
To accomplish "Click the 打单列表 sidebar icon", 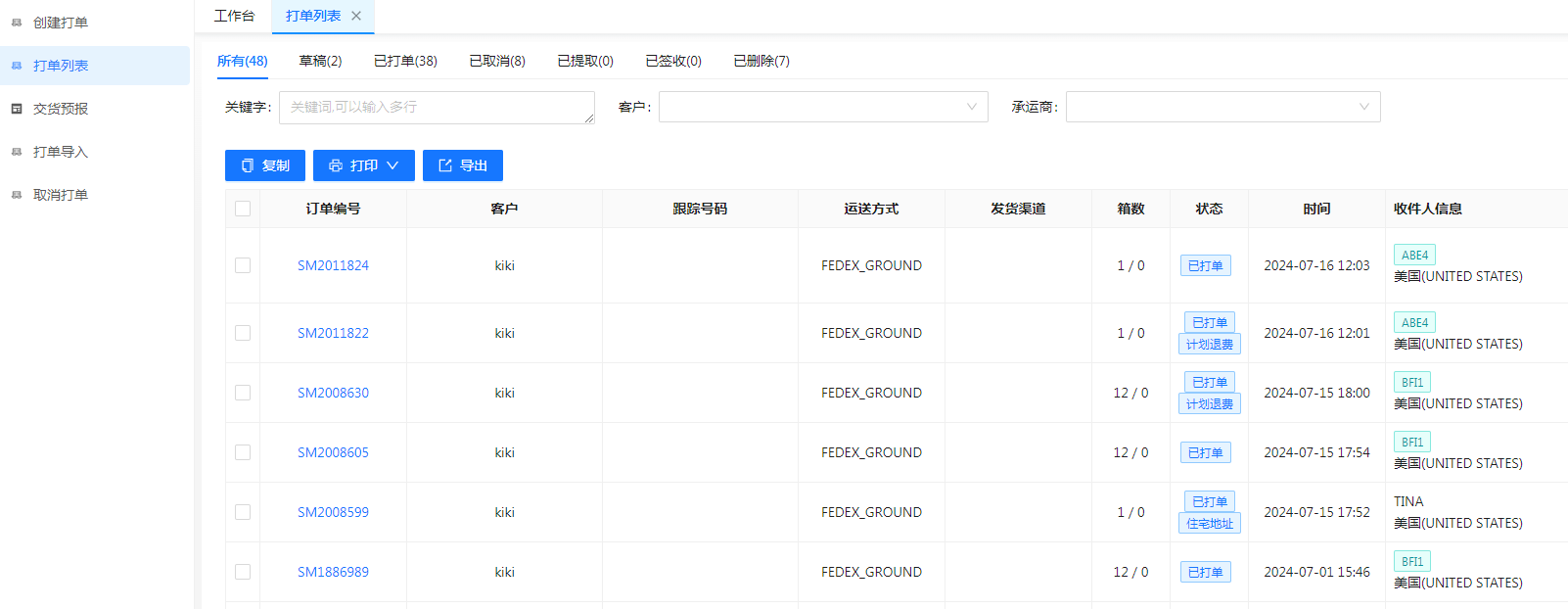I will 17,66.
